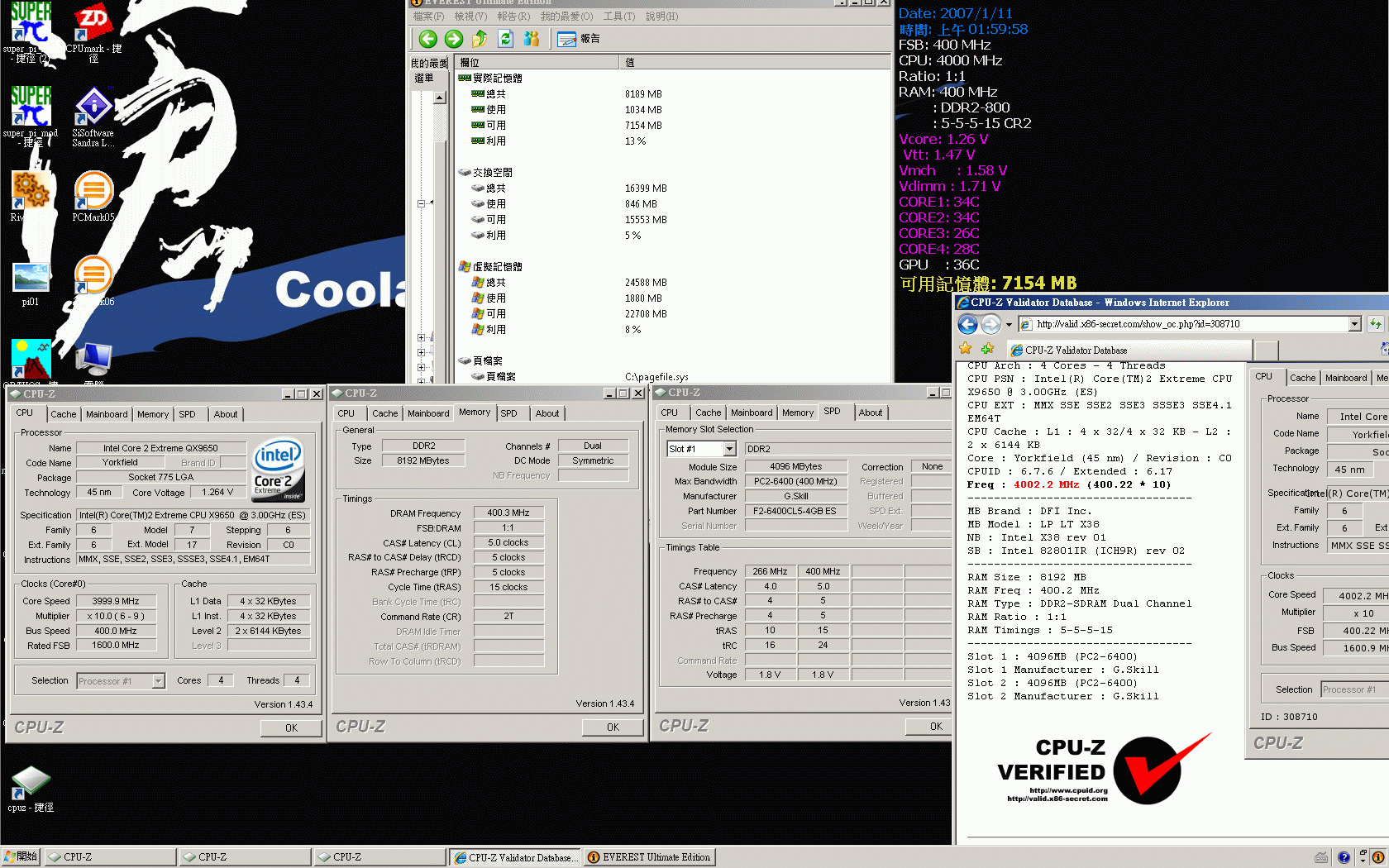Image resolution: width=1389 pixels, height=868 pixels.
Task: Click the EVEREST up-folder icon
Action: 480,39
